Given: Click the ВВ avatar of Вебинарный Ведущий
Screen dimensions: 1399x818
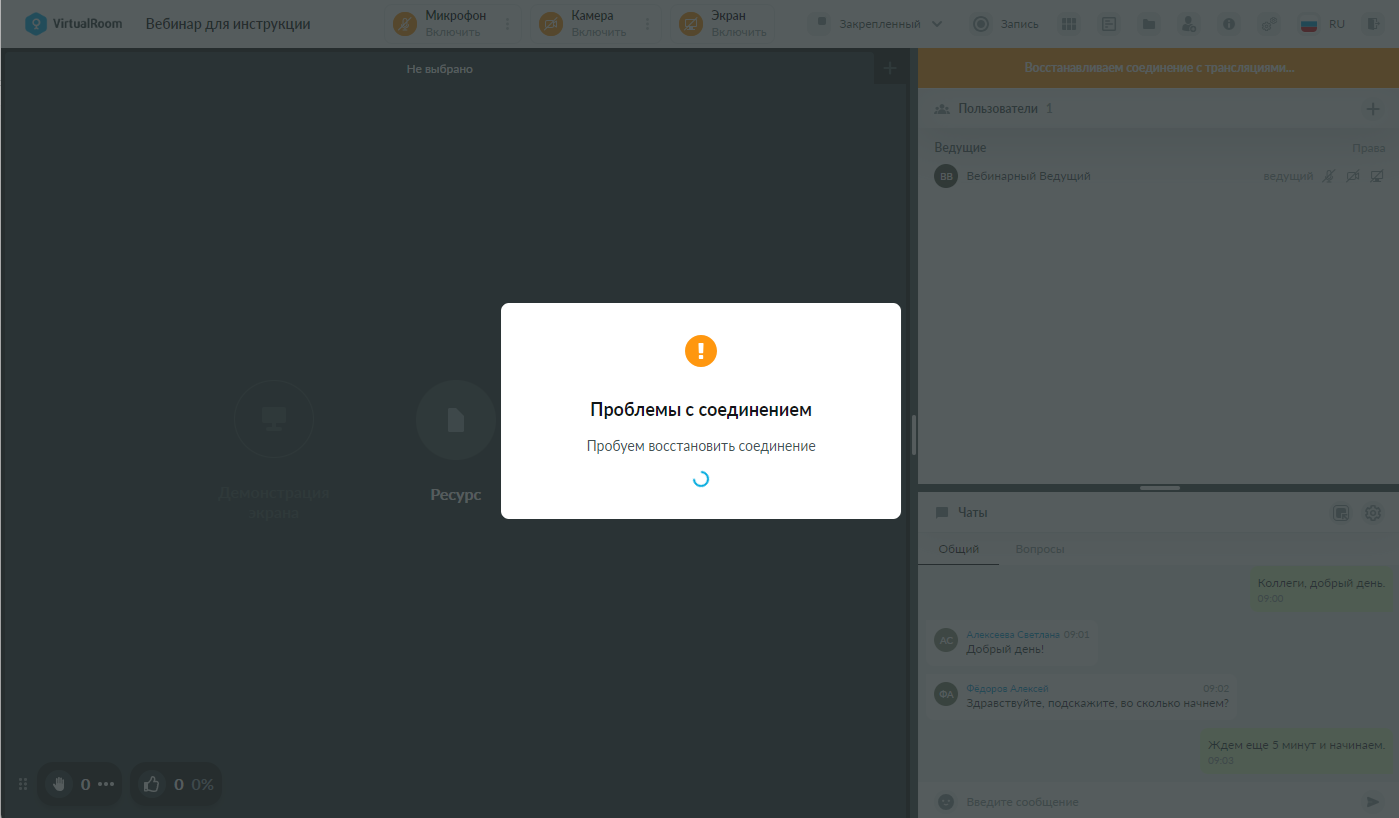Looking at the screenshot, I should pos(946,176).
